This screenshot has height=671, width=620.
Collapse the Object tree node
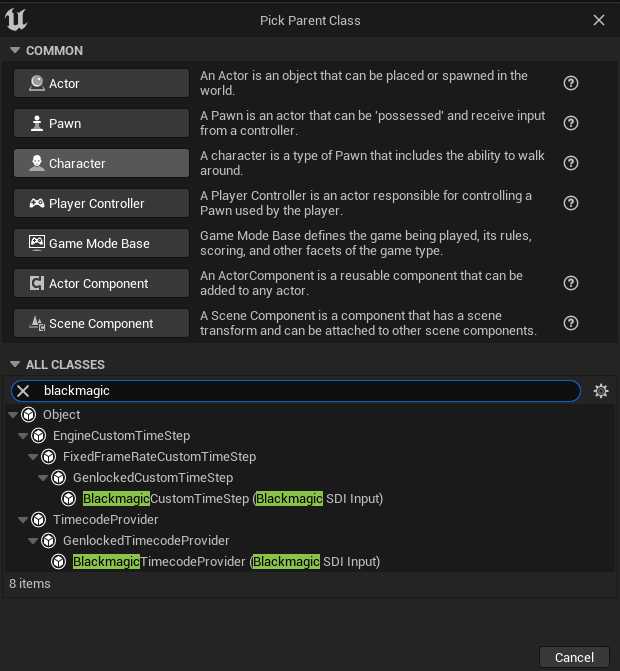pyautogui.click(x=13, y=415)
